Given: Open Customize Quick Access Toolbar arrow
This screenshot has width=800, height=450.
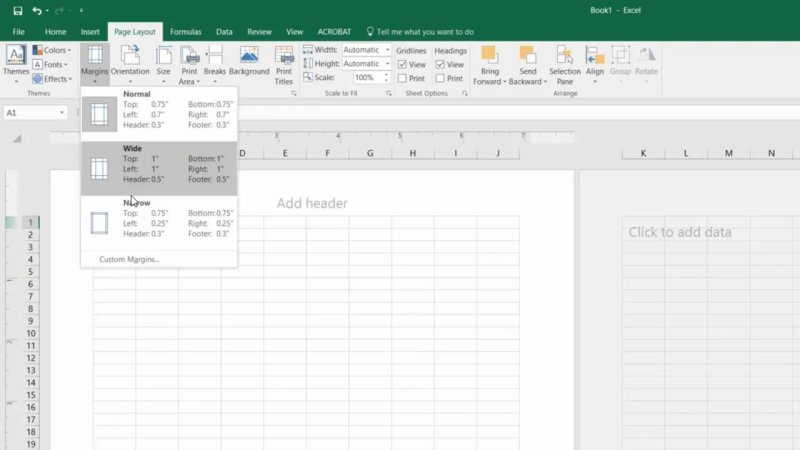Looking at the screenshot, I should point(81,10).
